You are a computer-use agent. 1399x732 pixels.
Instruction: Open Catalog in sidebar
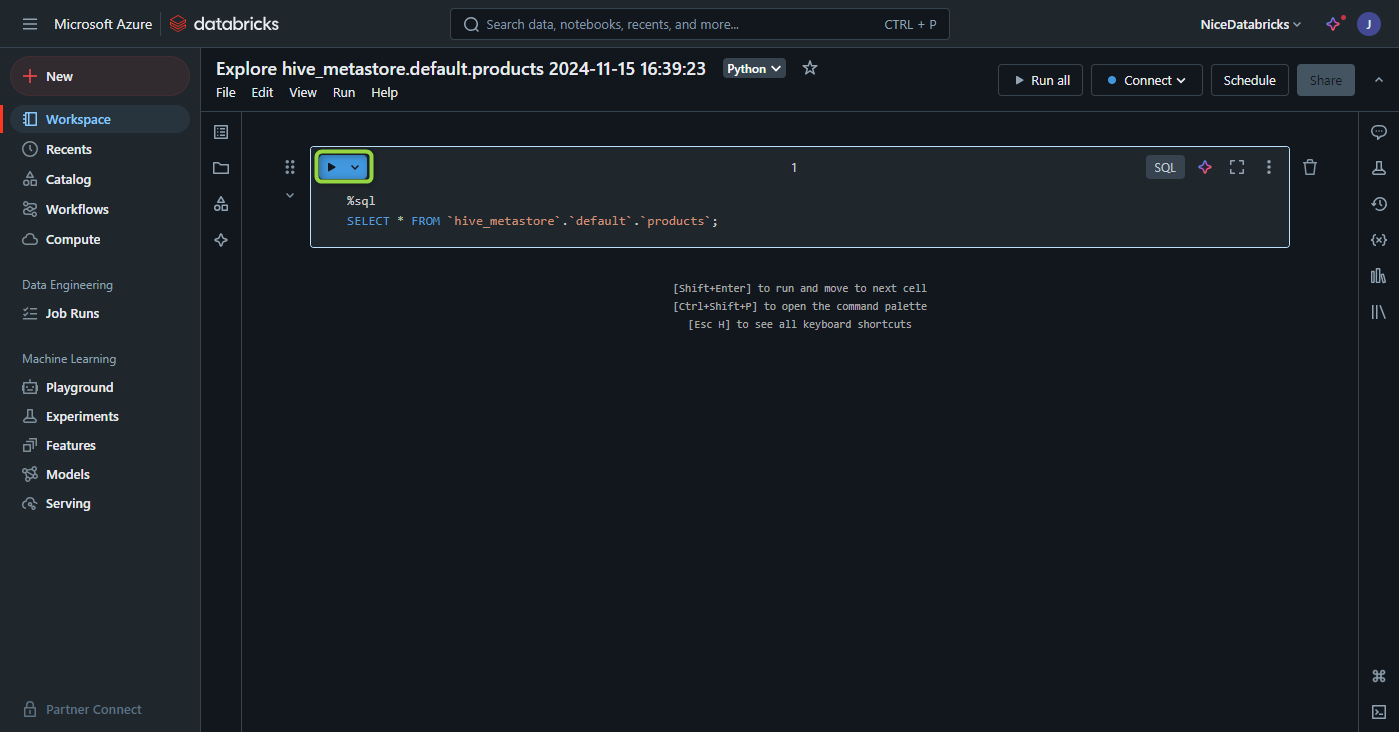pos(100,179)
